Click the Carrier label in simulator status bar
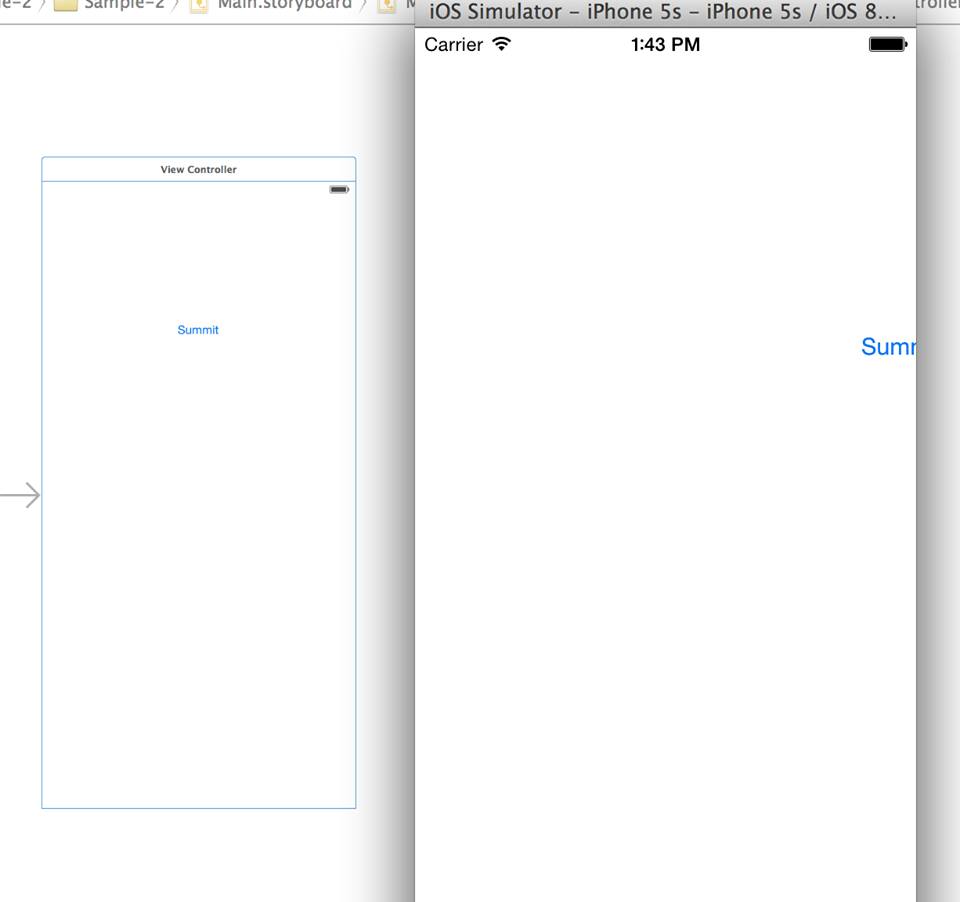This screenshot has height=902, width=960. (453, 45)
